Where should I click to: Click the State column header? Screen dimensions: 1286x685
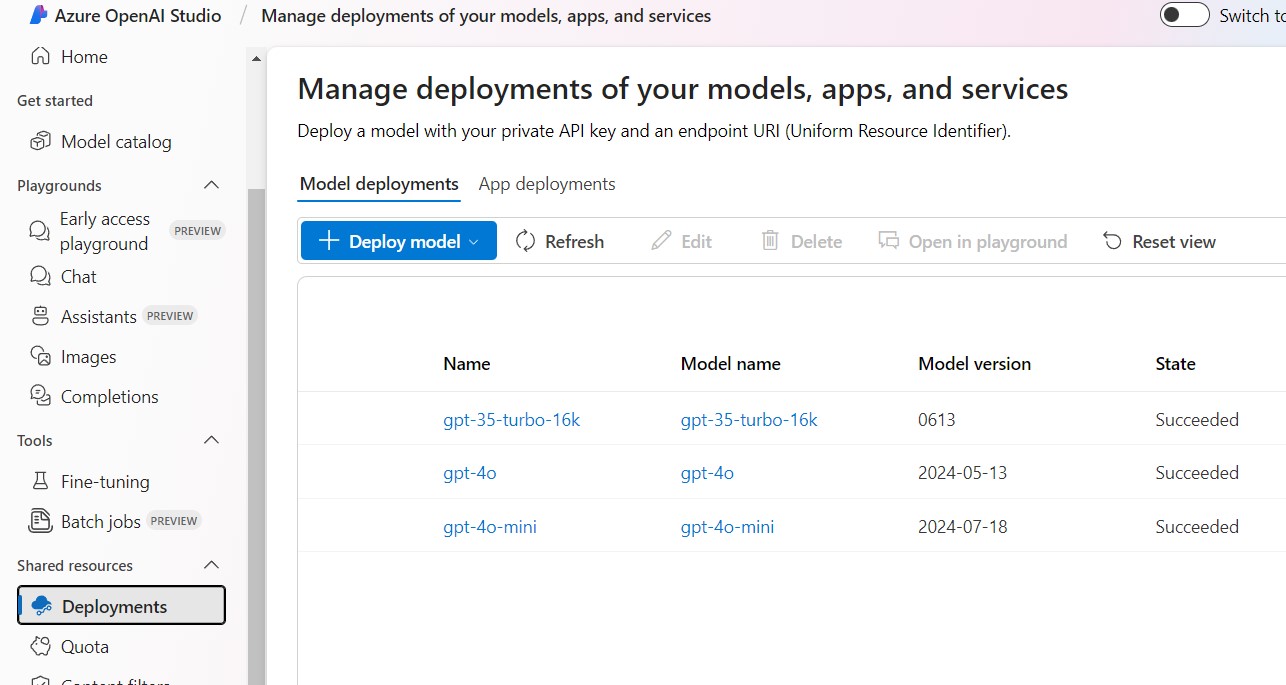click(x=1175, y=363)
